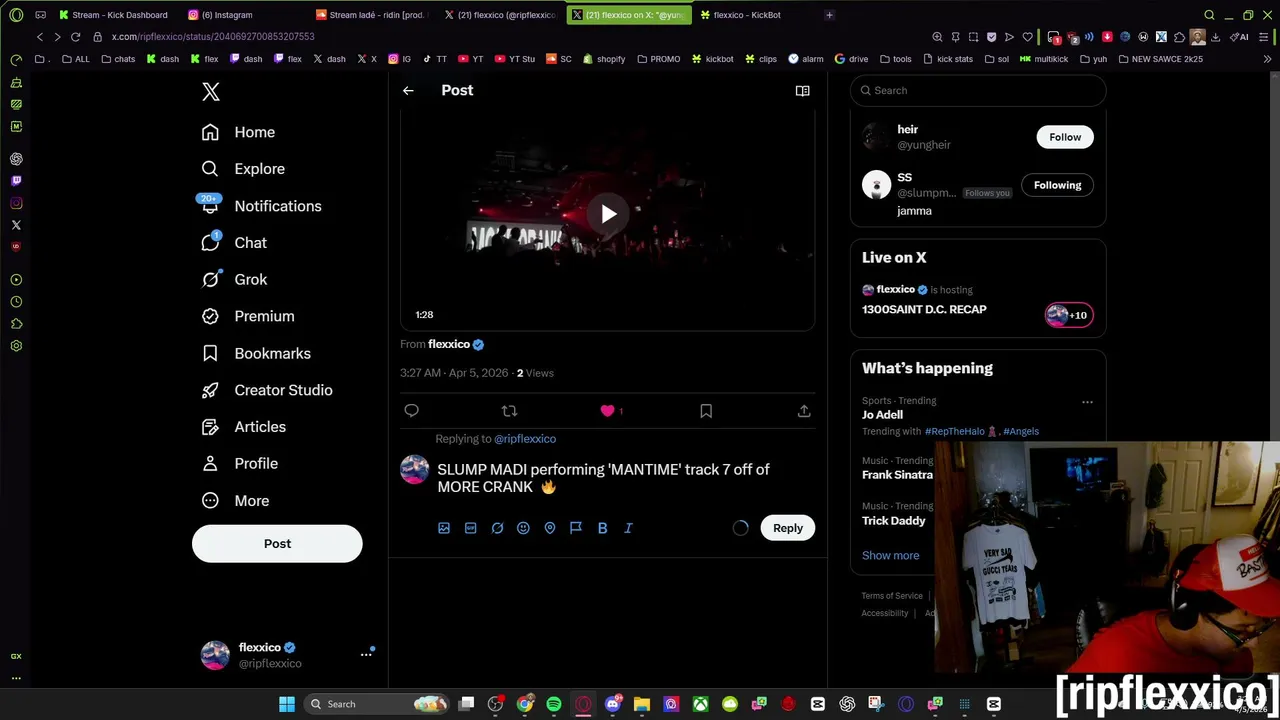Click the reply text SLUMP MADI draft
Image resolution: width=1280 pixels, height=720 pixels.
click(x=603, y=478)
